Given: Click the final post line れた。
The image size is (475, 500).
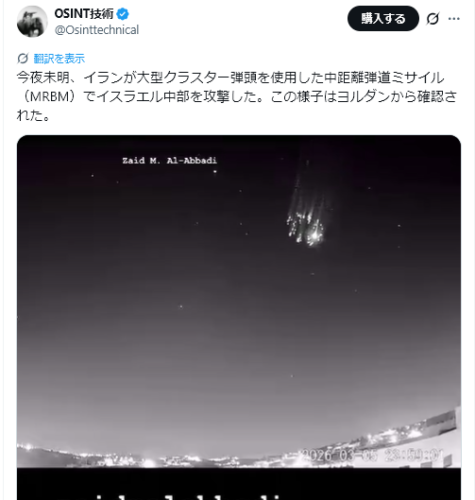Looking at the screenshot, I should pos(33,115).
